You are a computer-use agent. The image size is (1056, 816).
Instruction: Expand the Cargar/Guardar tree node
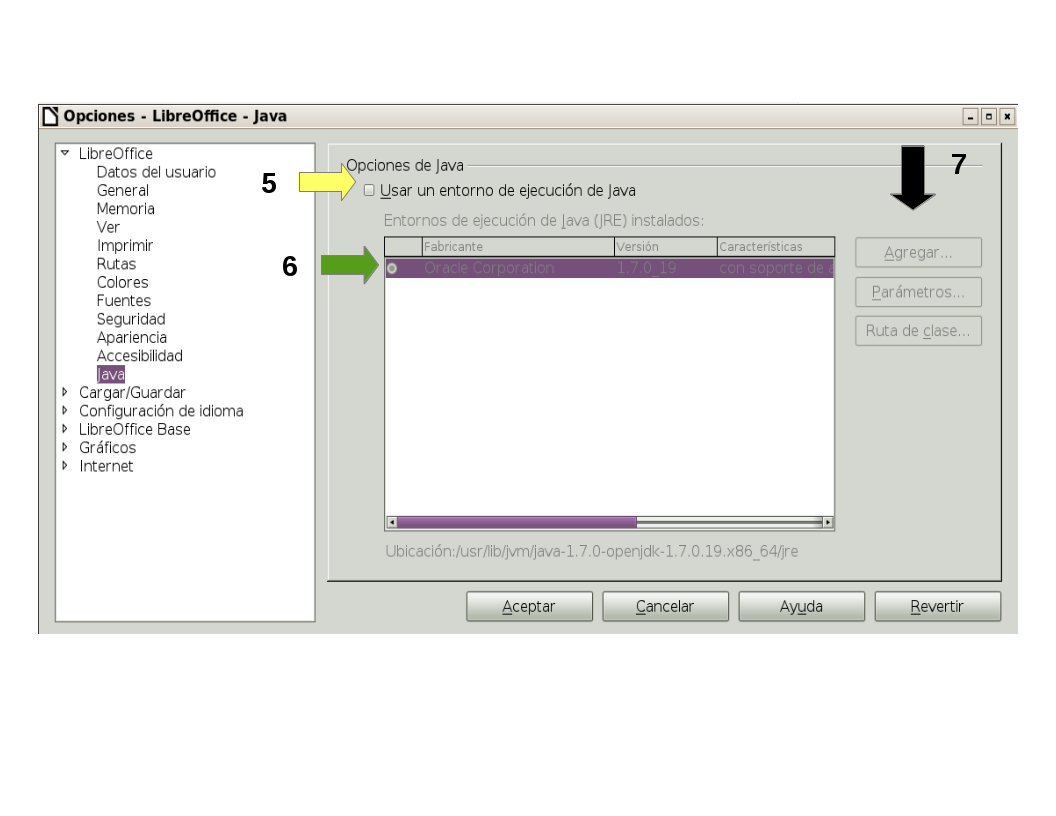[x=65, y=392]
